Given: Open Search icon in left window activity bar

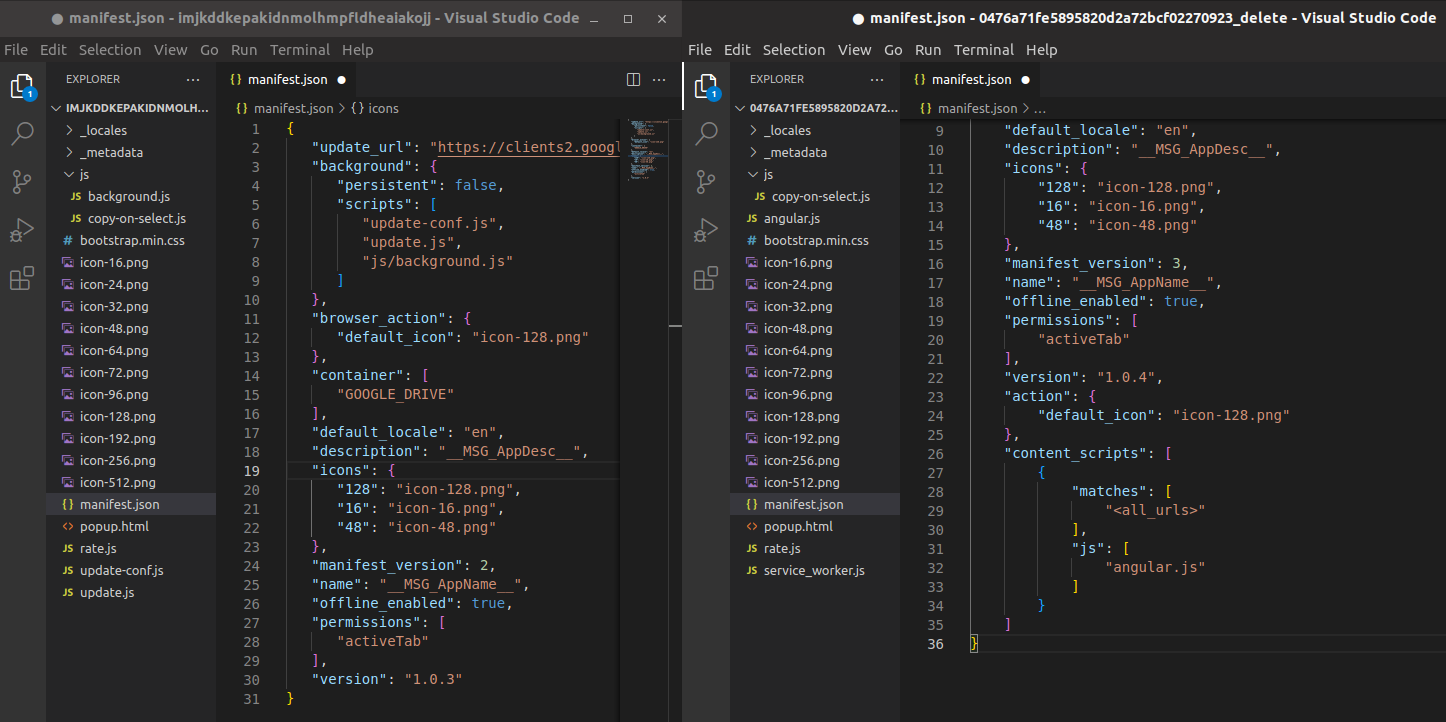Looking at the screenshot, I should point(22,134).
